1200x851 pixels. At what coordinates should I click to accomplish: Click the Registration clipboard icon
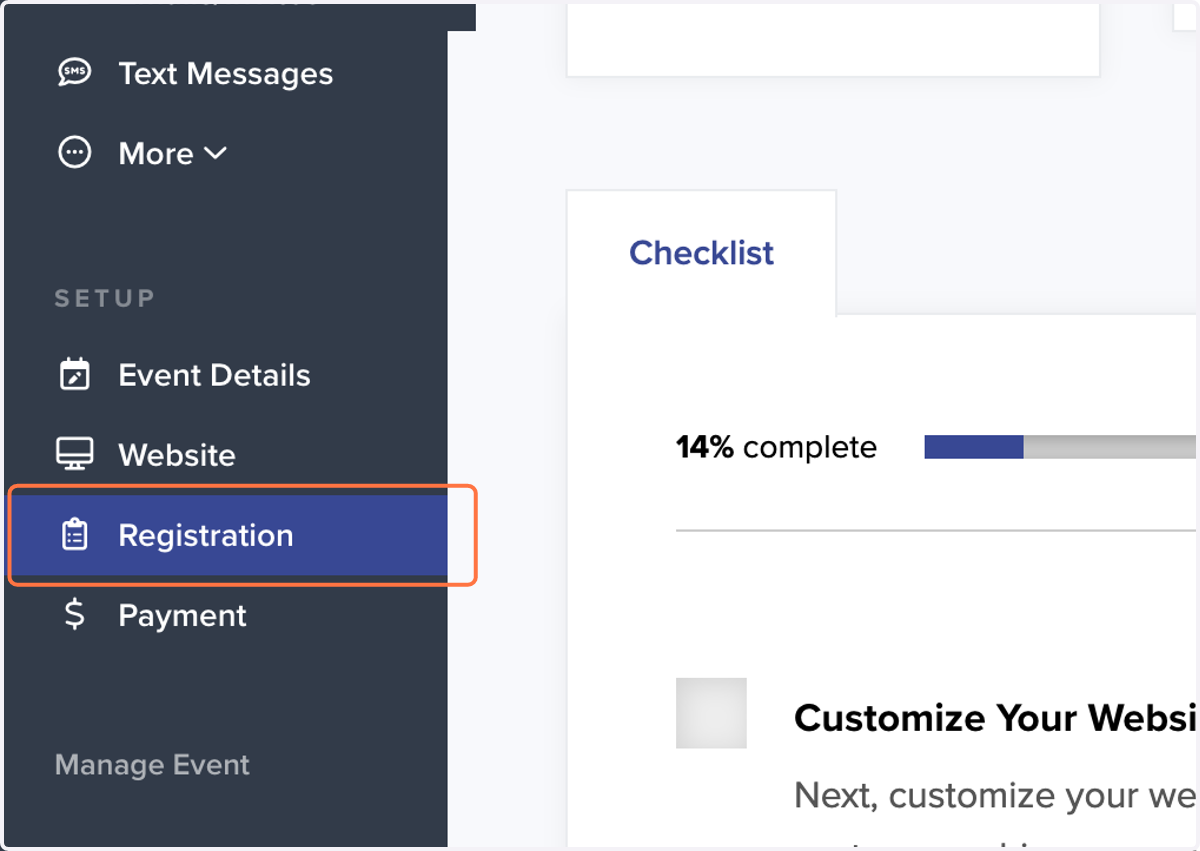[x=75, y=535]
